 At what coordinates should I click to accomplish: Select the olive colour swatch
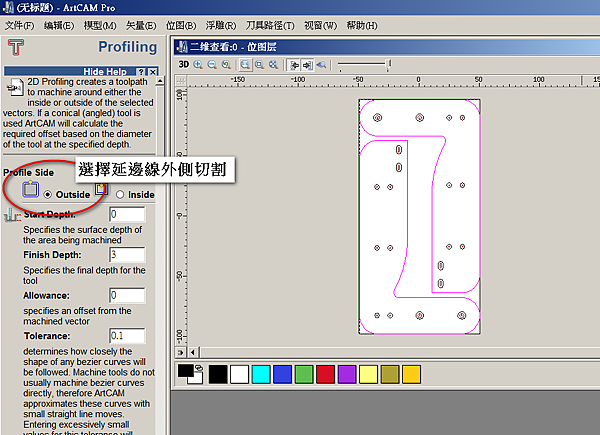(x=390, y=374)
